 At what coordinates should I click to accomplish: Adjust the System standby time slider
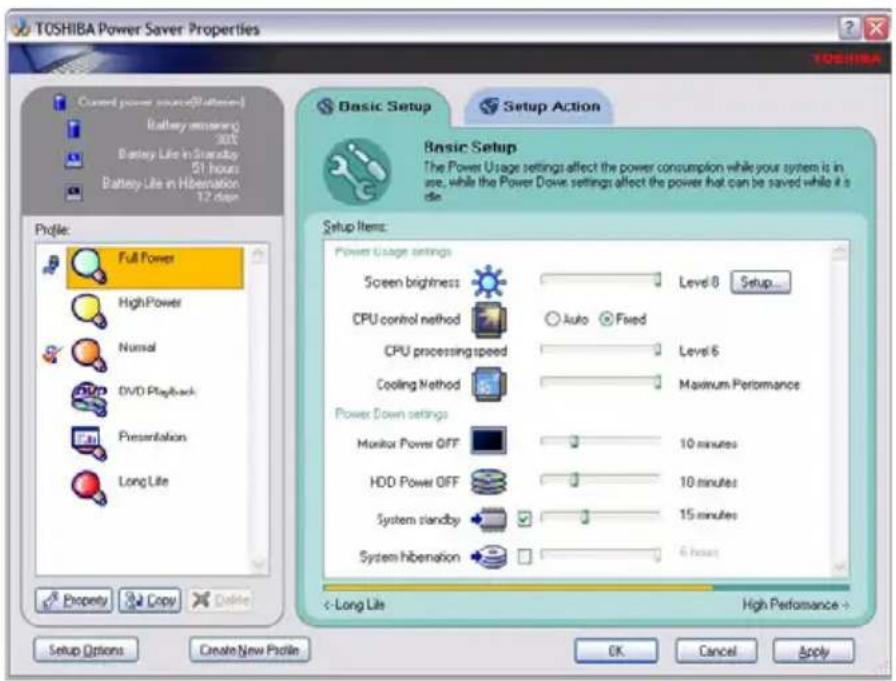601,517
